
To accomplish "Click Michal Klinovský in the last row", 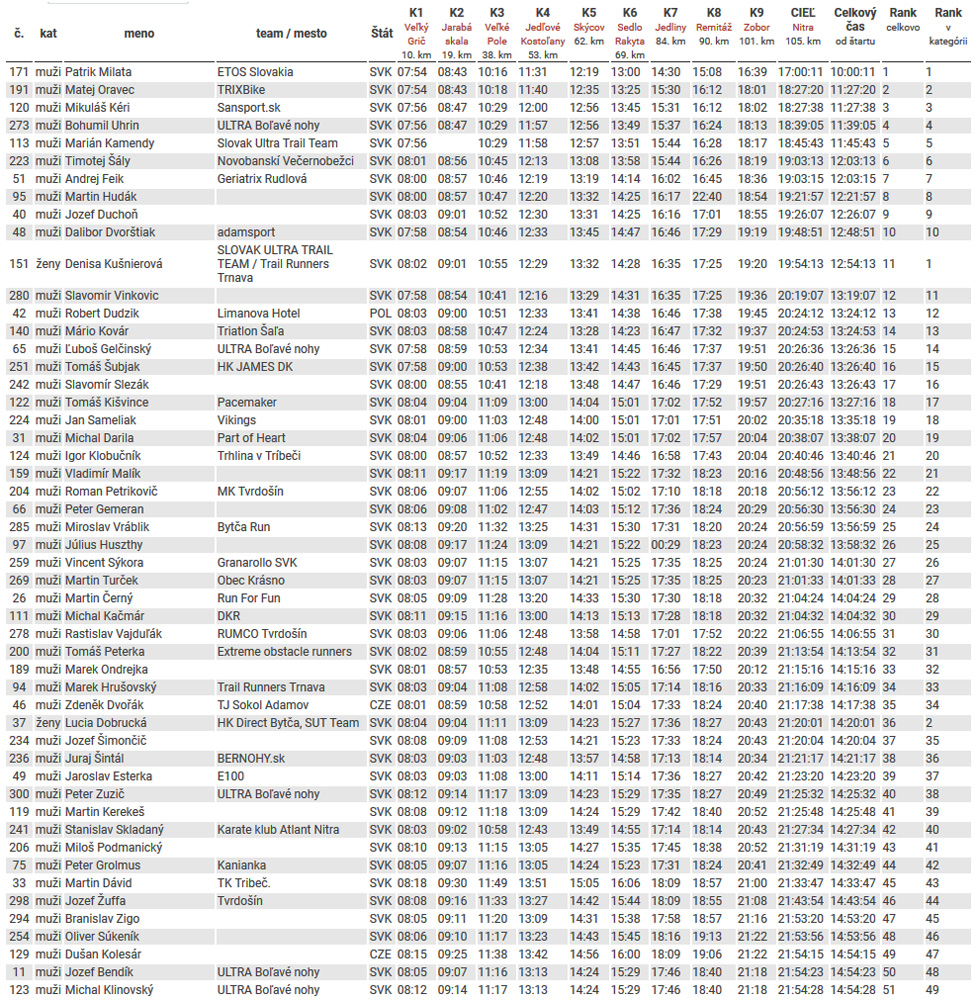I will click(109, 990).
